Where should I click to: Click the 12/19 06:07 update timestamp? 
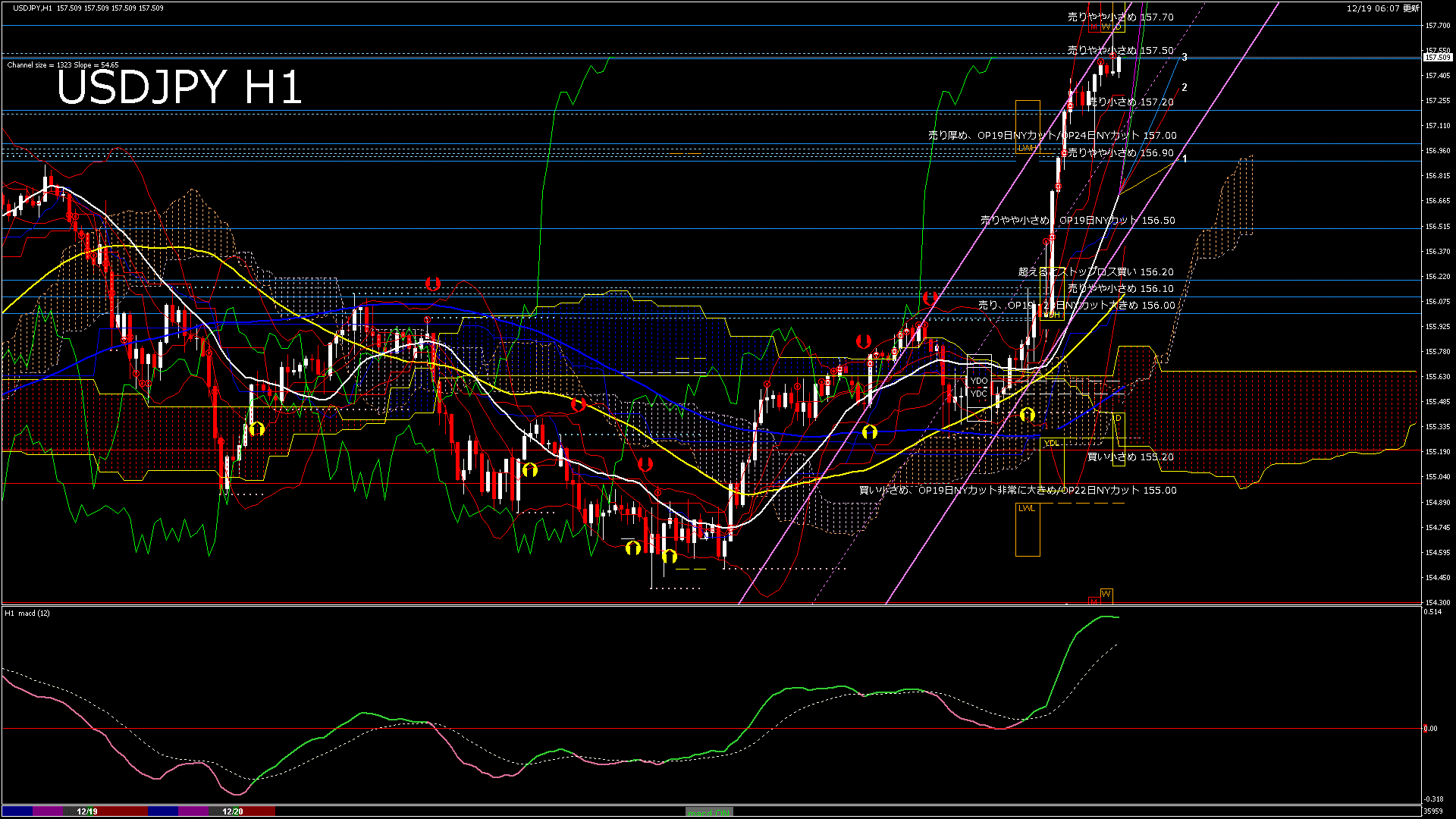pos(1382,8)
